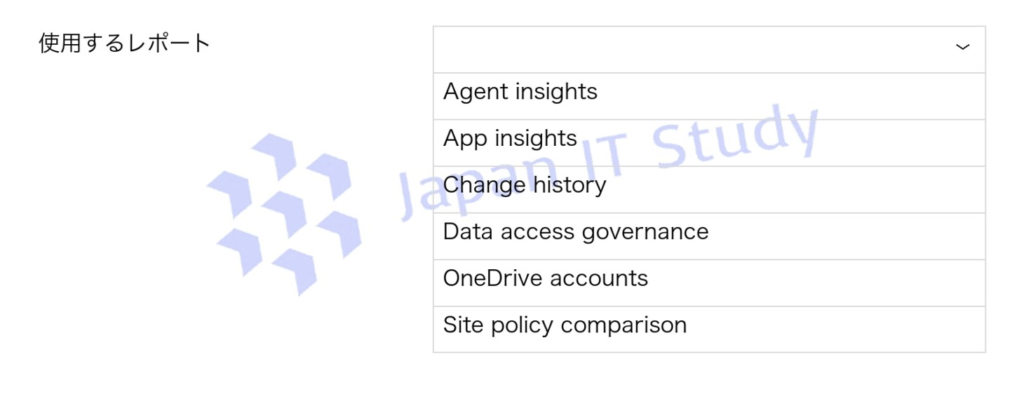Click the word Agent in the first option
The image size is (1024, 401).
tap(476, 92)
